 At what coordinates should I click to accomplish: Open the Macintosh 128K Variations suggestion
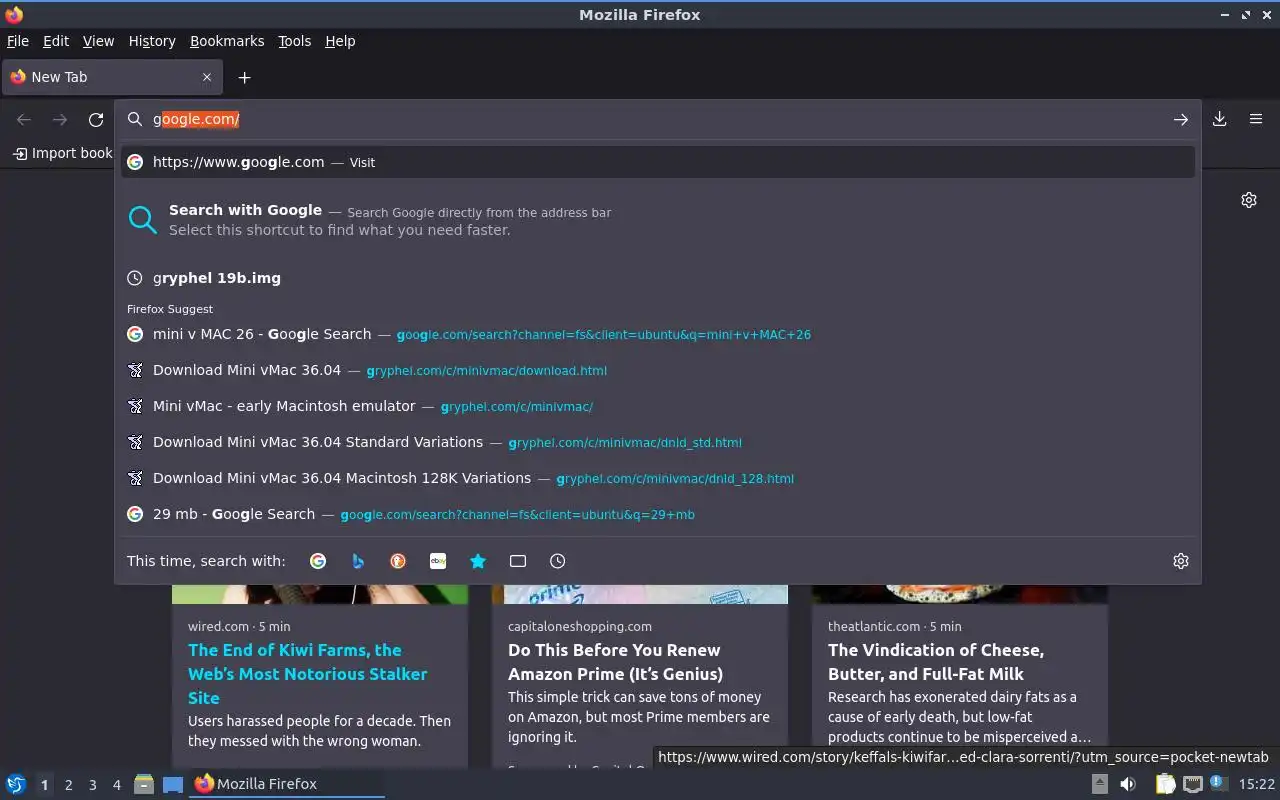658,478
